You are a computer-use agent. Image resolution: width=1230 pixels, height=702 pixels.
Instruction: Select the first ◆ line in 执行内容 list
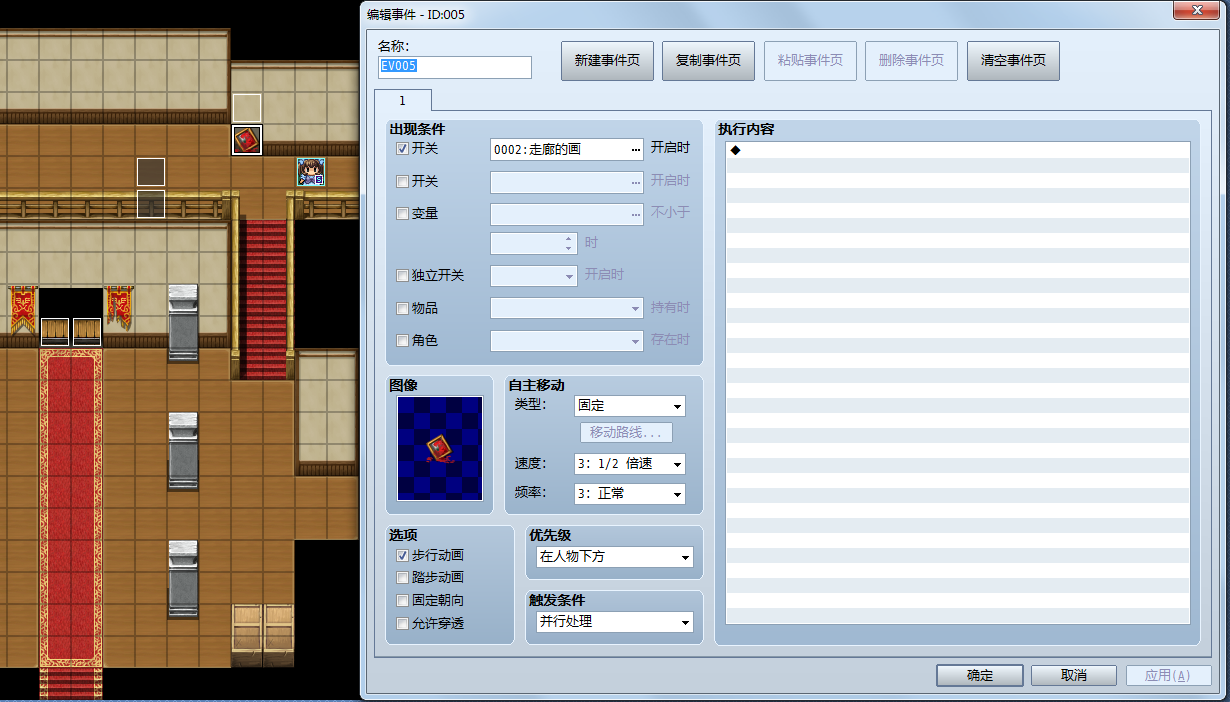click(x=958, y=150)
